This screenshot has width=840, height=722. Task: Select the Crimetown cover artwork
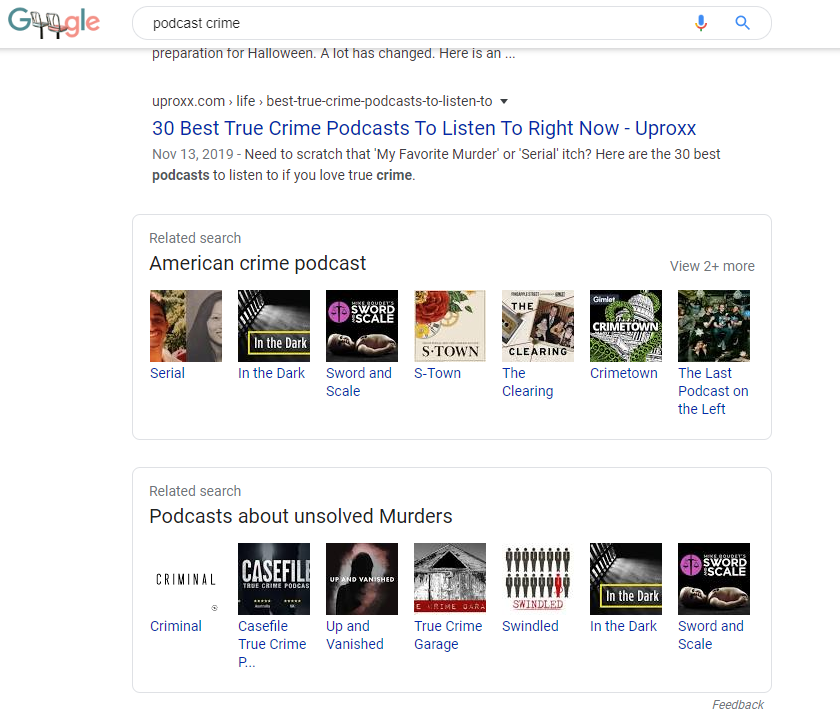coord(625,326)
